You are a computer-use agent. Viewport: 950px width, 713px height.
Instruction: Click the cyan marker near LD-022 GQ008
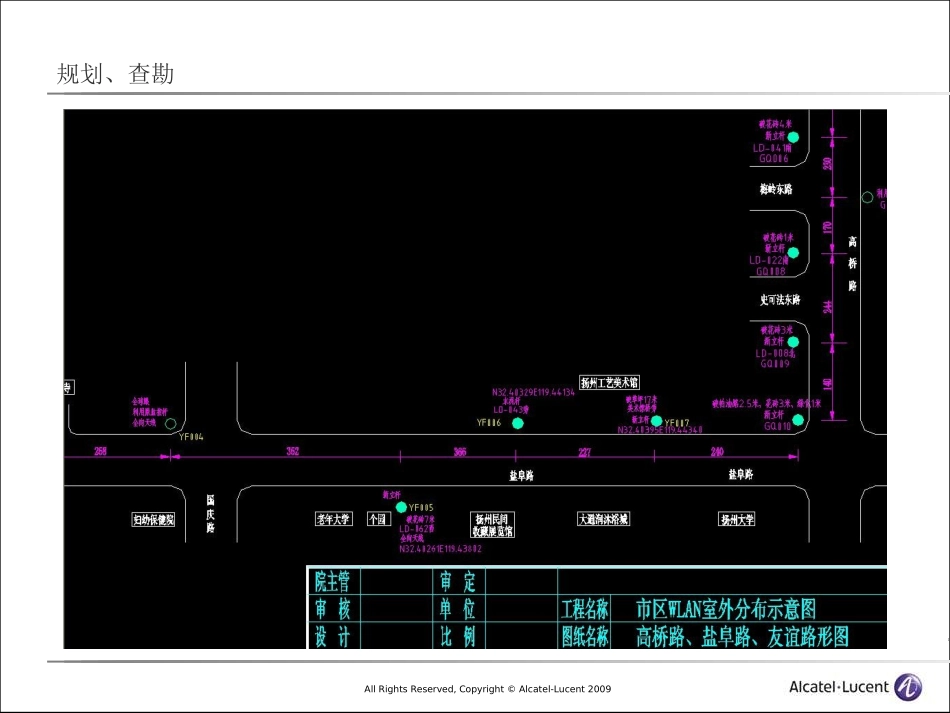793,252
